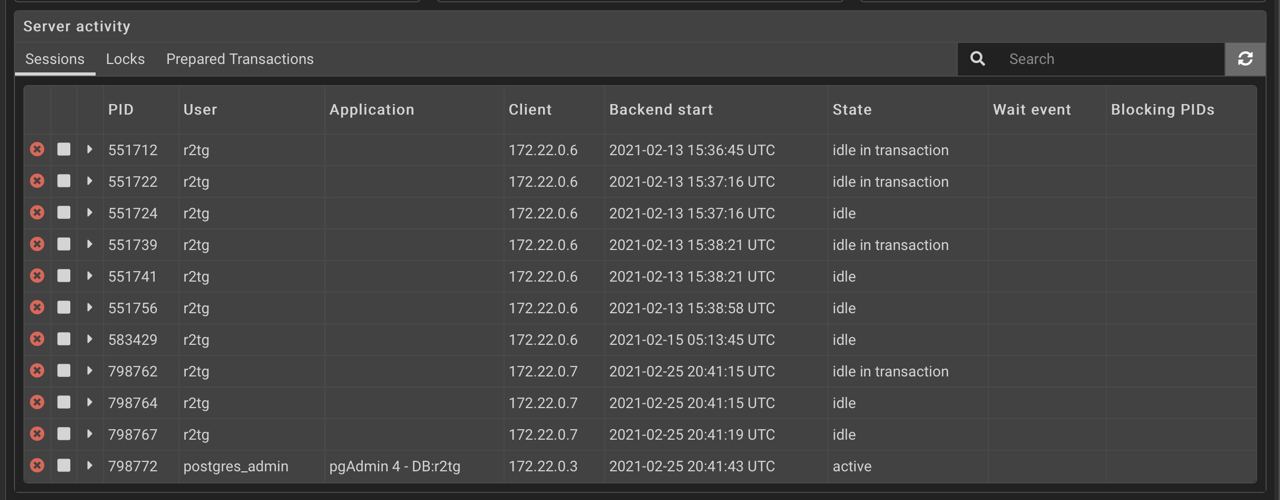Sort by State column header

tap(852, 110)
